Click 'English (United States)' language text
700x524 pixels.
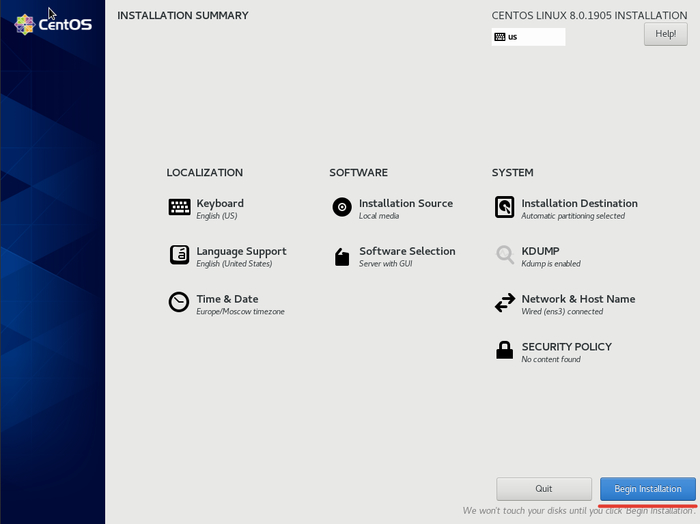[x=234, y=263]
